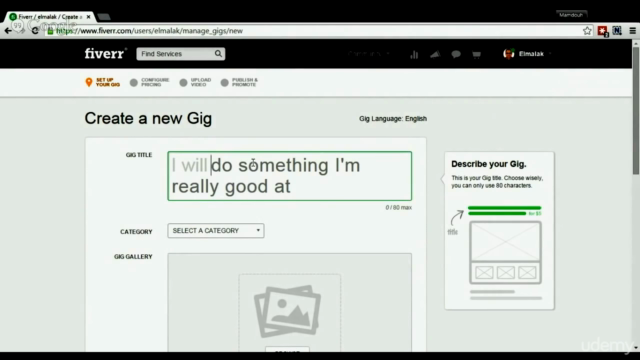Viewport: 640px width, 360px height.
Task: Click the '0 / 80 max' character counter
Action: pyautogui.click(x=399, y=207)
